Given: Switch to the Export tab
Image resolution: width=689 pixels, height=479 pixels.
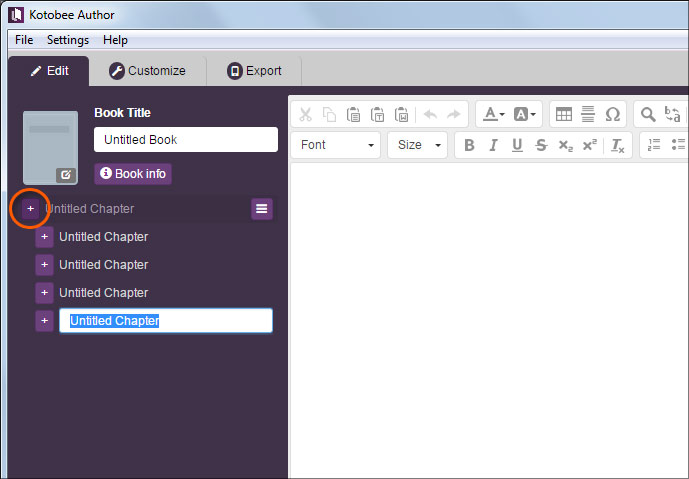Looking at the screenshot, I should click(254, 71).
